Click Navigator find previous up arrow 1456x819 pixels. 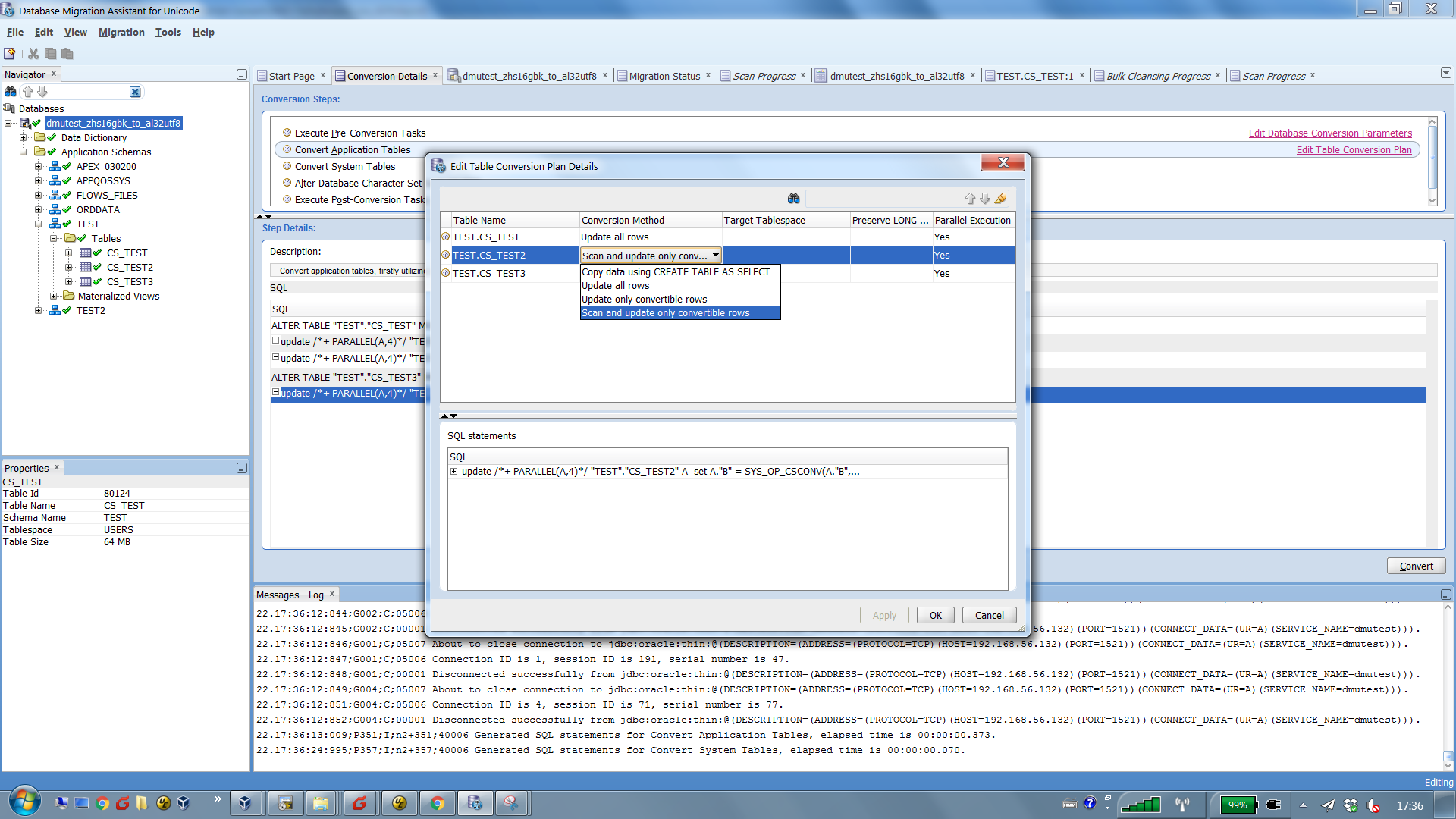(28, 92)
